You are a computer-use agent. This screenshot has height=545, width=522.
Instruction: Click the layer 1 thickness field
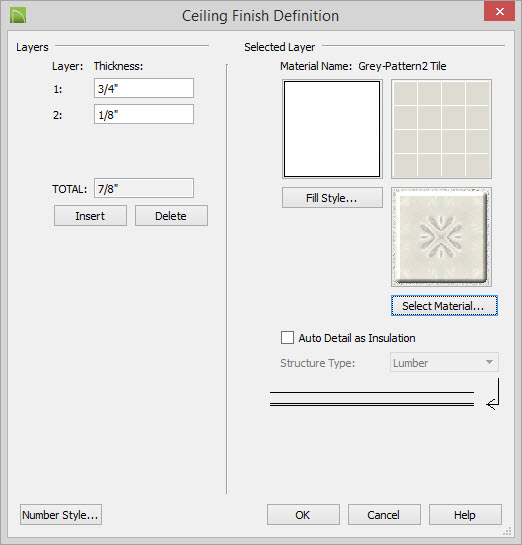(x=144, y=88)
